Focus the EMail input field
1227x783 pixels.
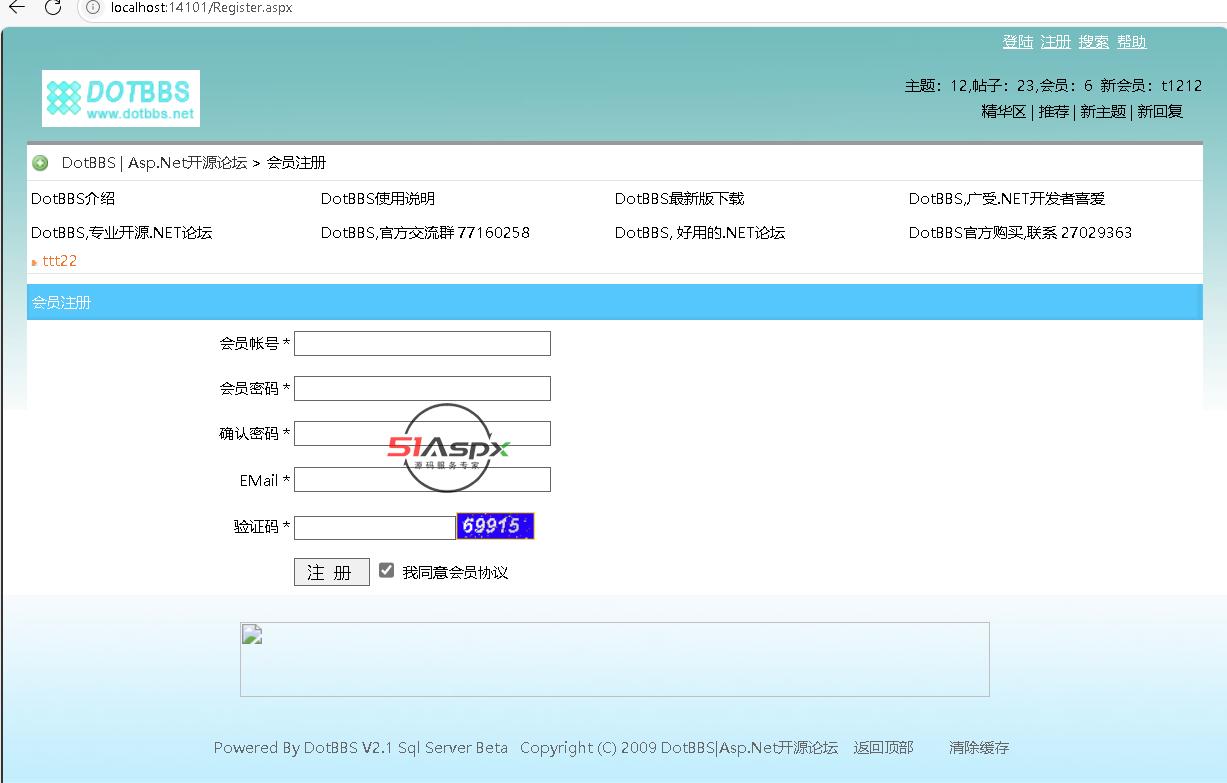coord(422,480)
